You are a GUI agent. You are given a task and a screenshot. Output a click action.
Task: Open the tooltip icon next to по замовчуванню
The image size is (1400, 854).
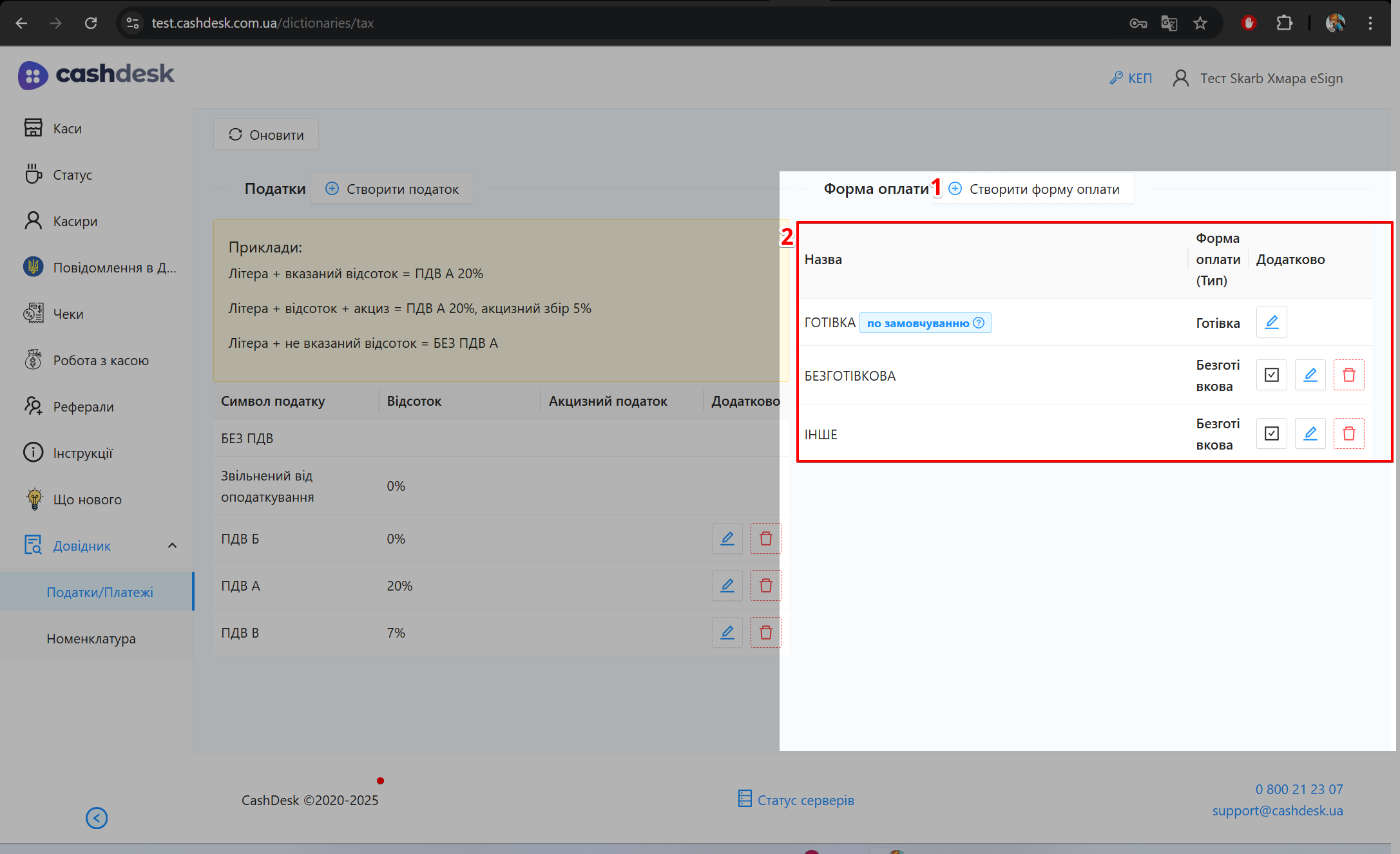pos(979,323)
